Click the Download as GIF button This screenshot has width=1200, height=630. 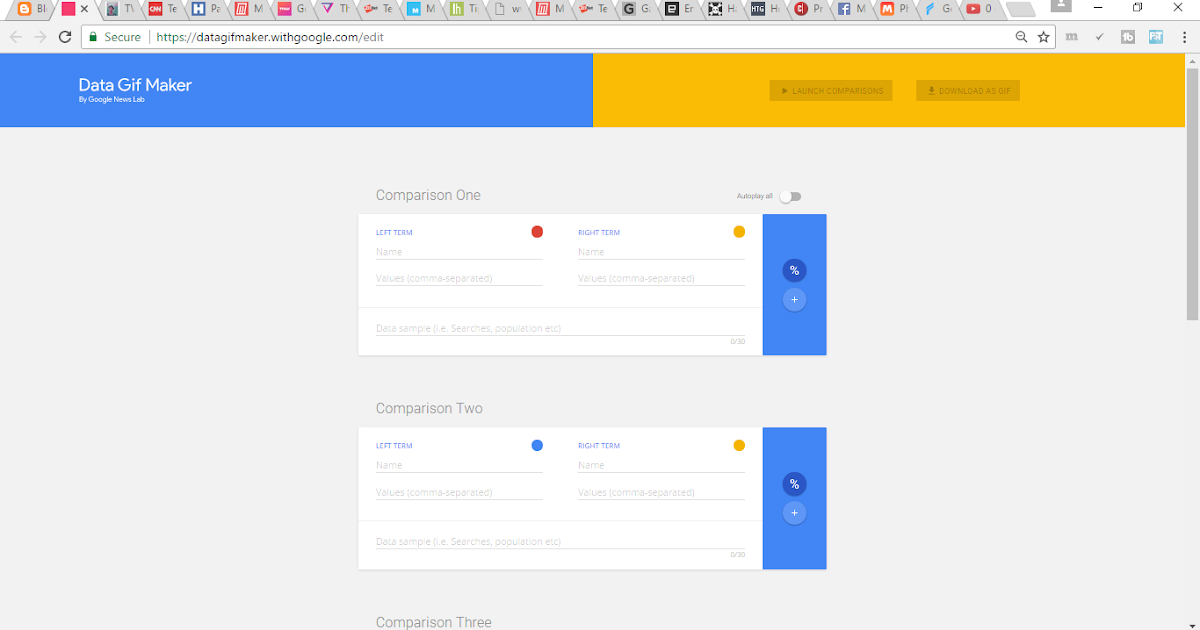(x=968, y=91)
